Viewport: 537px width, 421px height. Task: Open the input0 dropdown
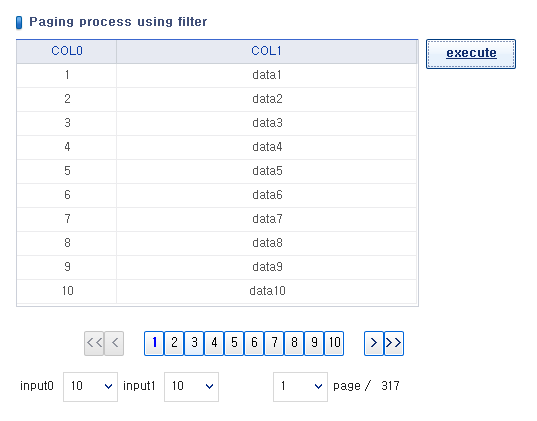[x=90, y=387]
